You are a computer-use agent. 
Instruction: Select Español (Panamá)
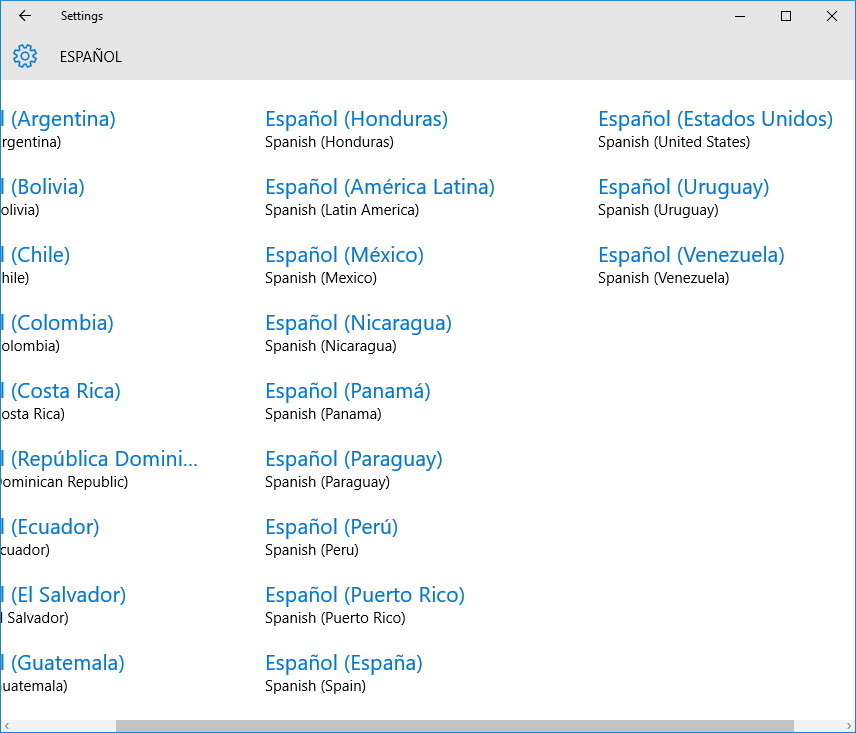click(349, 390)
